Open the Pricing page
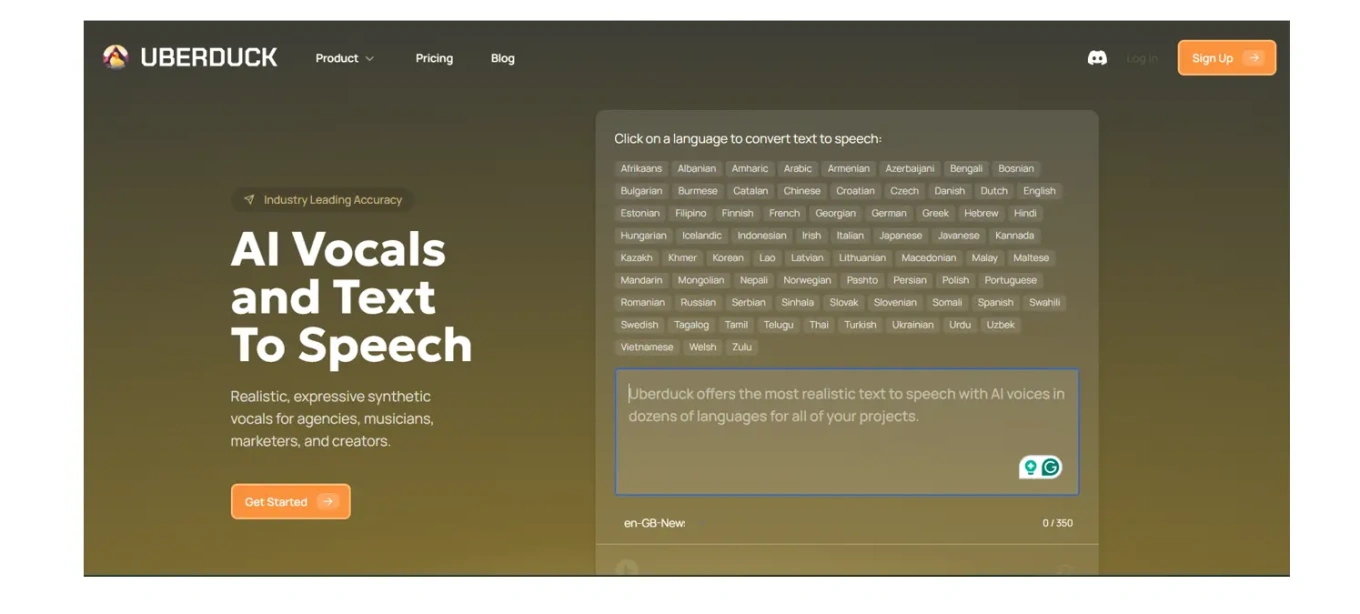Viewport: 1360px width, 614px height. point(434,58)
